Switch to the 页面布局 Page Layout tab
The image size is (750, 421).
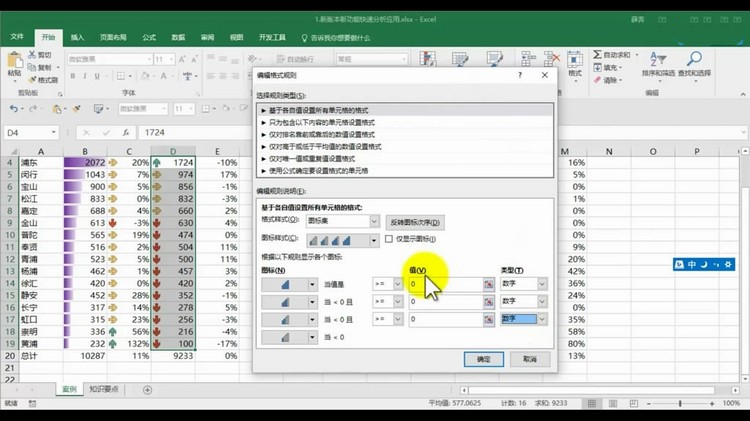[x=113, y=37]
